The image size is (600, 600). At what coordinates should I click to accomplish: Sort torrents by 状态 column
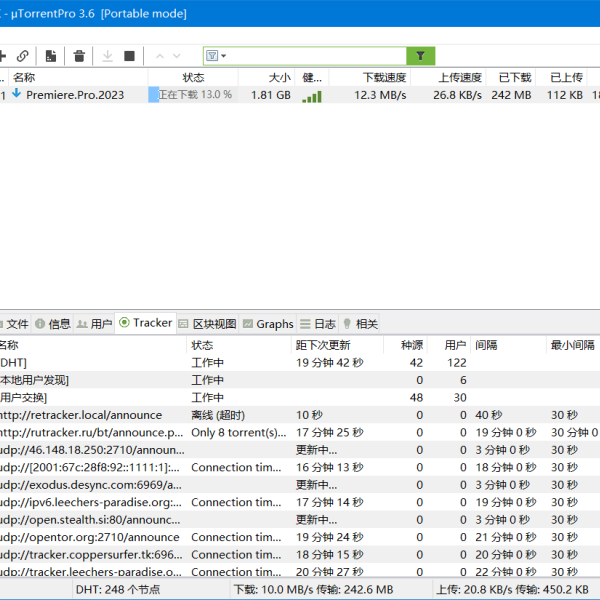[x=193, y=78]
